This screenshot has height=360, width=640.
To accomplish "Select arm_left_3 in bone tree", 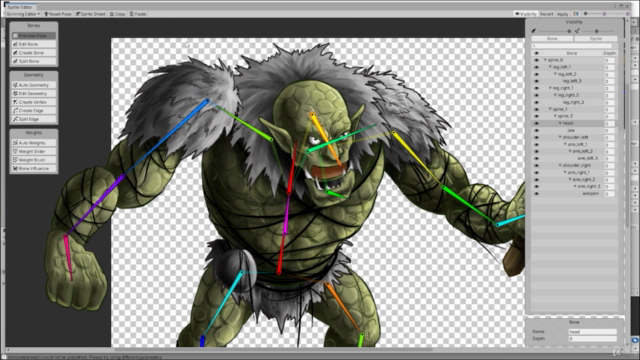I will 588,159.
